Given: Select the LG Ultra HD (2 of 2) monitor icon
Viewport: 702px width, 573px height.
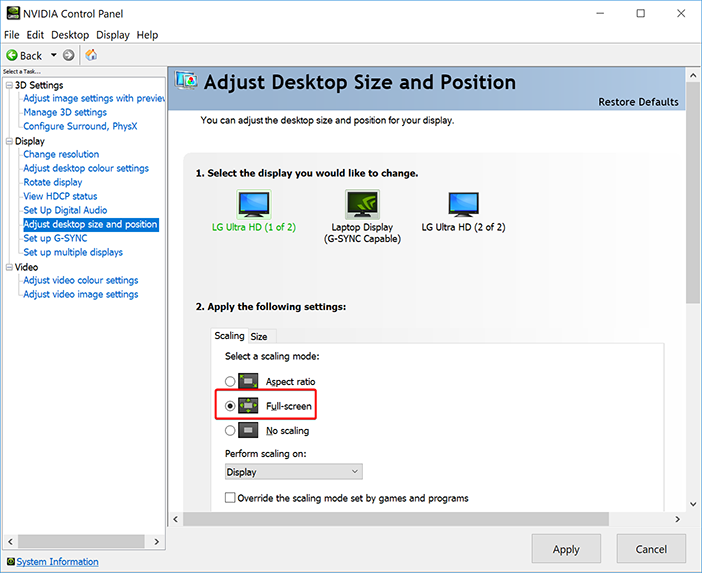Looking at the screenshot, I should click(463, 204).
